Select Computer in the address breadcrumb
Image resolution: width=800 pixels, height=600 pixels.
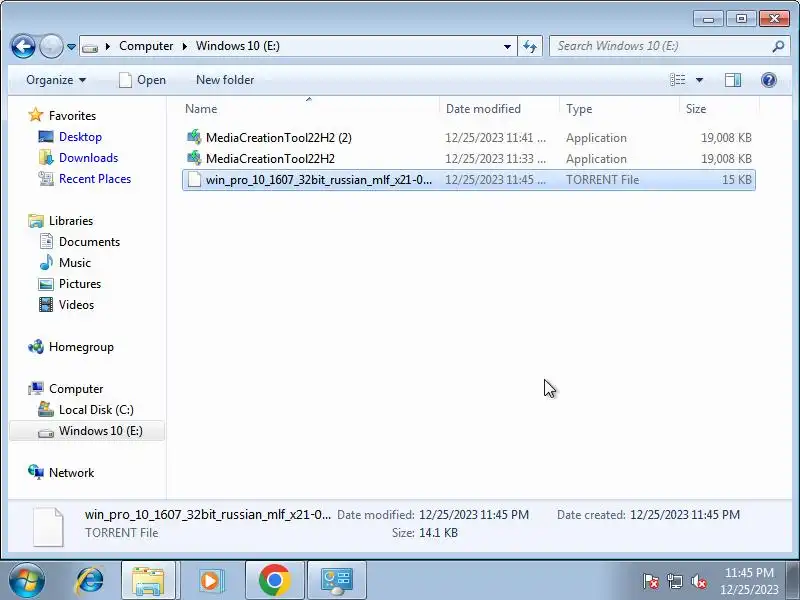tap(146, 46)
